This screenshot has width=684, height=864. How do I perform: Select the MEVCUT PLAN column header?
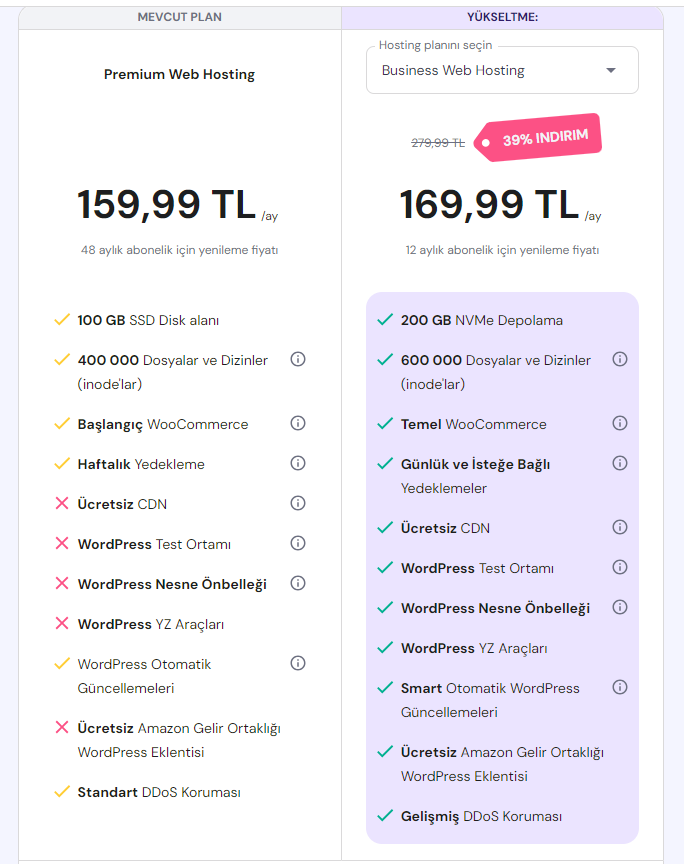click(x=180, y=17)
